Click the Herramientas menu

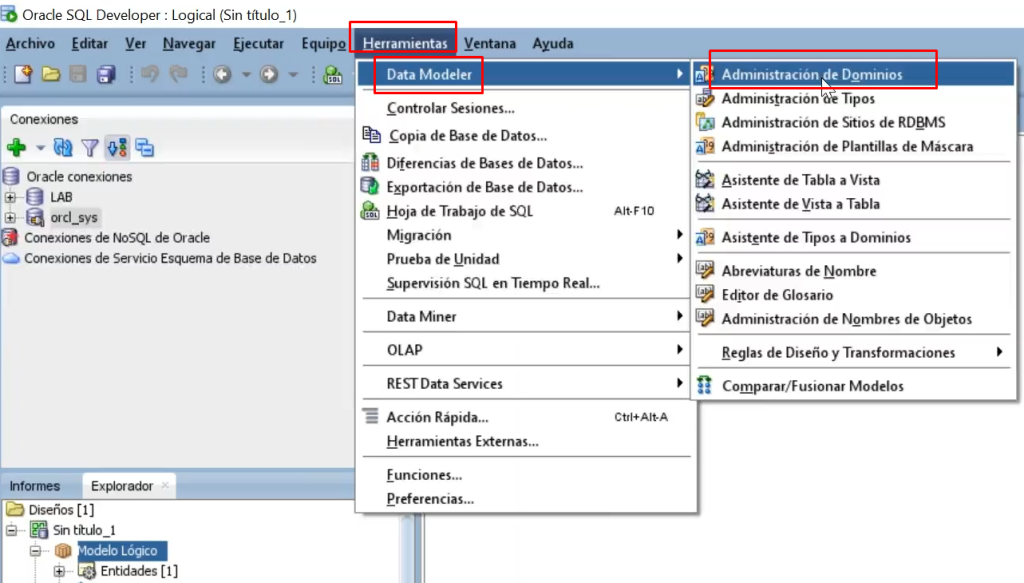click(405, 44)
